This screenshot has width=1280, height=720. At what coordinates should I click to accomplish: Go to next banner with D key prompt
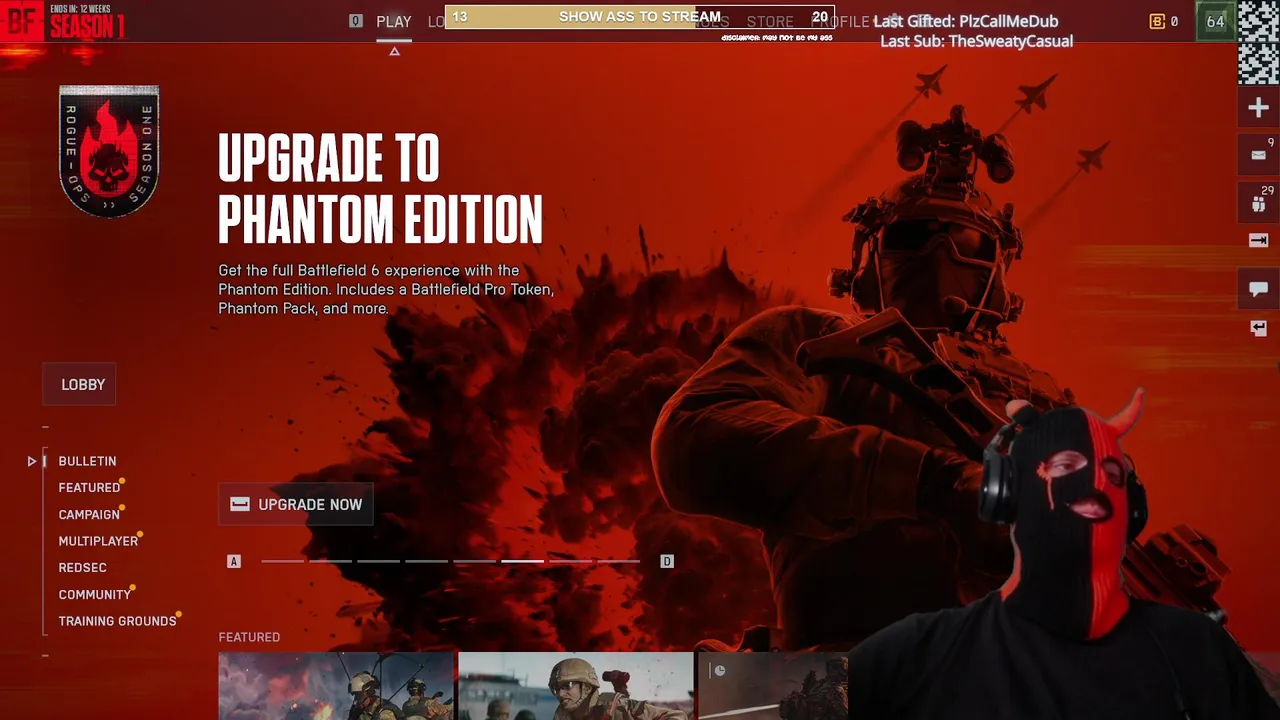[x=667, y=562]
